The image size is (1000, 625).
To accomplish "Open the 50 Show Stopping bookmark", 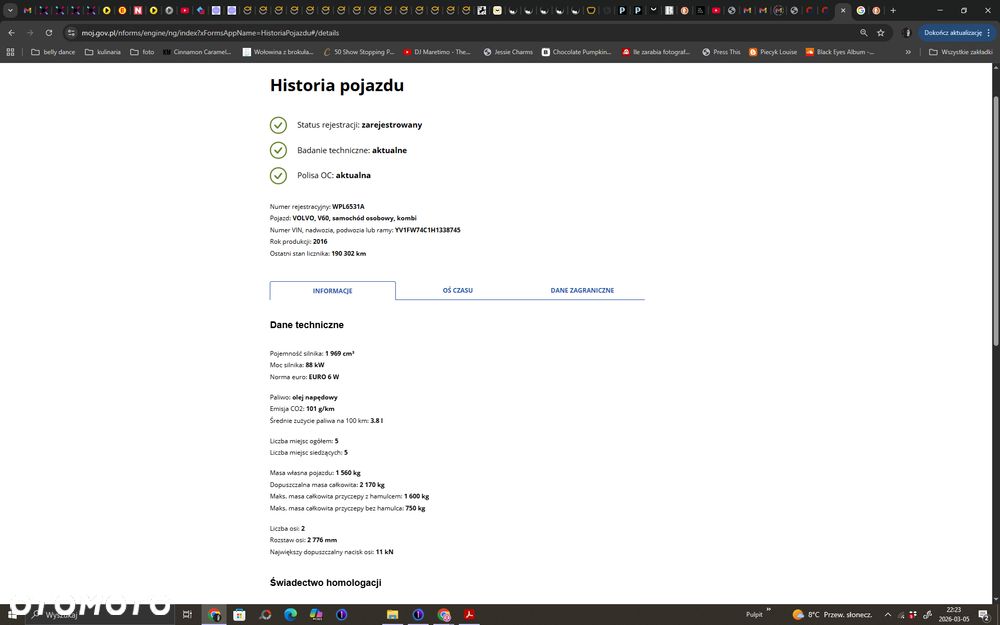I will click(359, 52).
